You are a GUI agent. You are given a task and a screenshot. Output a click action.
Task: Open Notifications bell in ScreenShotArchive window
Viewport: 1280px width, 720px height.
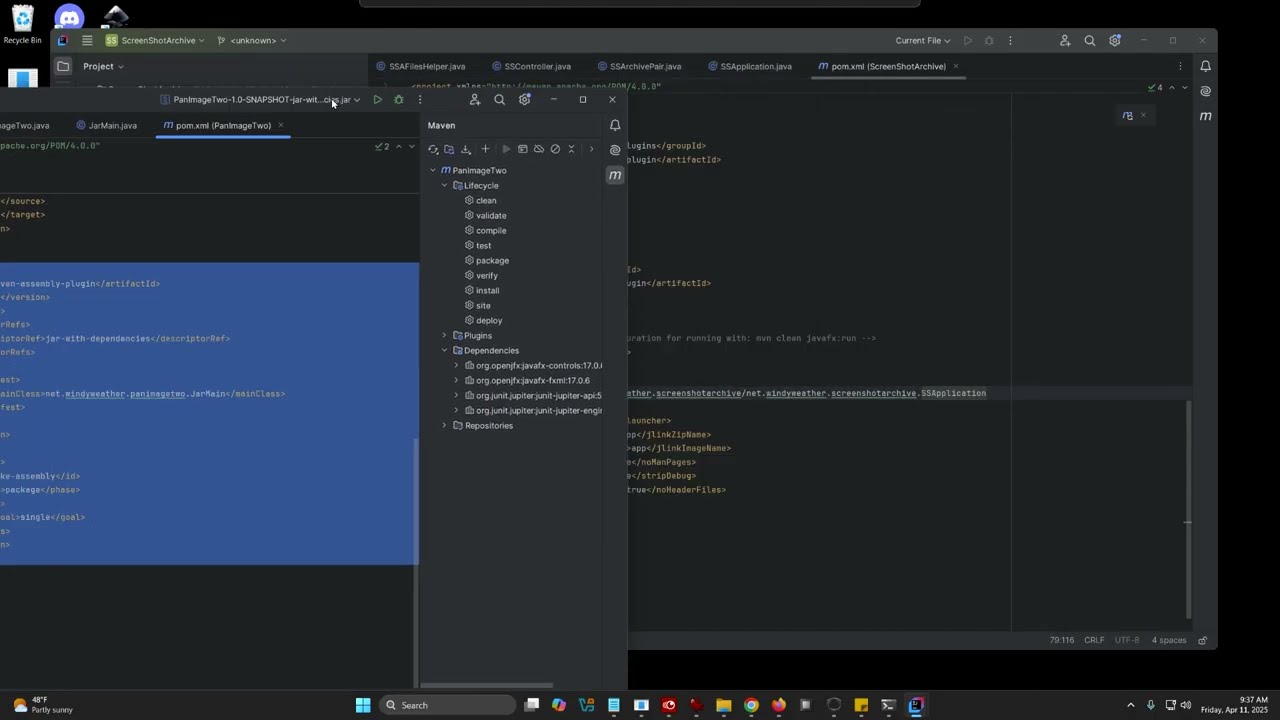[1205, 66]
